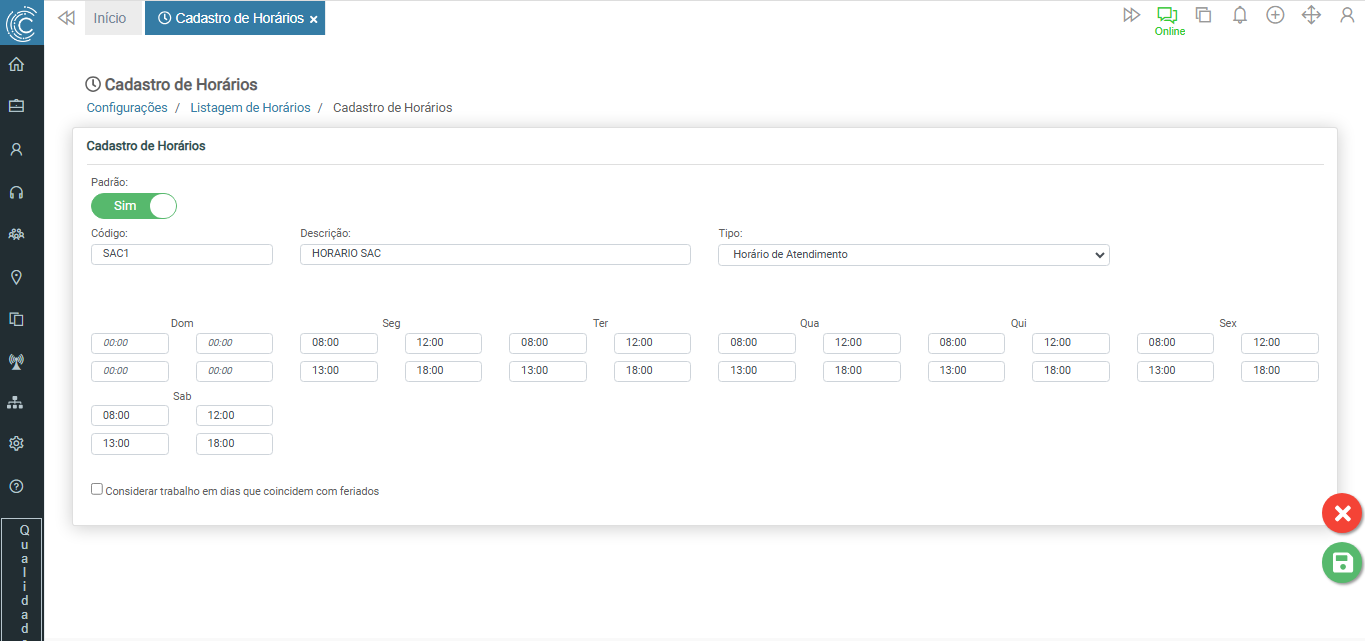Viewport: 1365px width, 641px height.
Task: Collapse the sidebar with double-left arrow
Action: click(x=67, y=18)
